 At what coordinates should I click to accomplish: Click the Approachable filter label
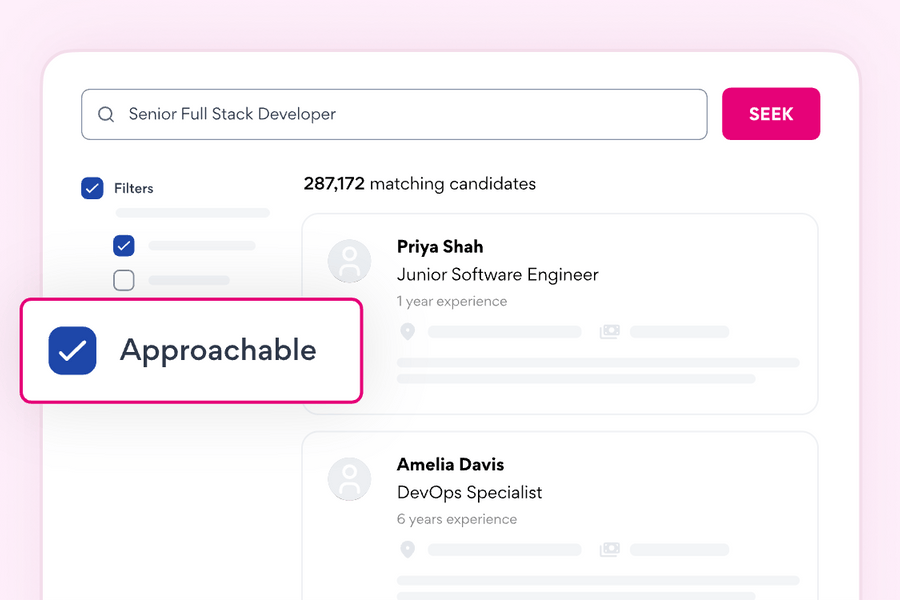(x=218, y=351)
